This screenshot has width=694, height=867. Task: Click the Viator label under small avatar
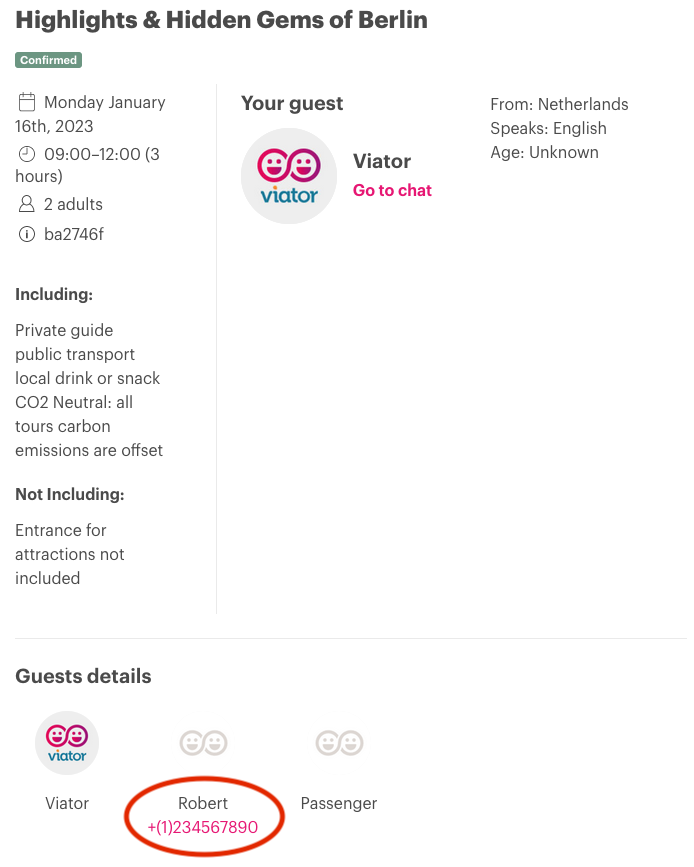pyautogui.click(x=67, y=803)
